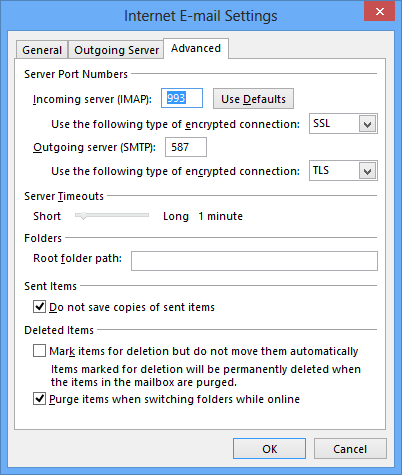Click the dropdown arrow next to TLS

tap(368, 171)
